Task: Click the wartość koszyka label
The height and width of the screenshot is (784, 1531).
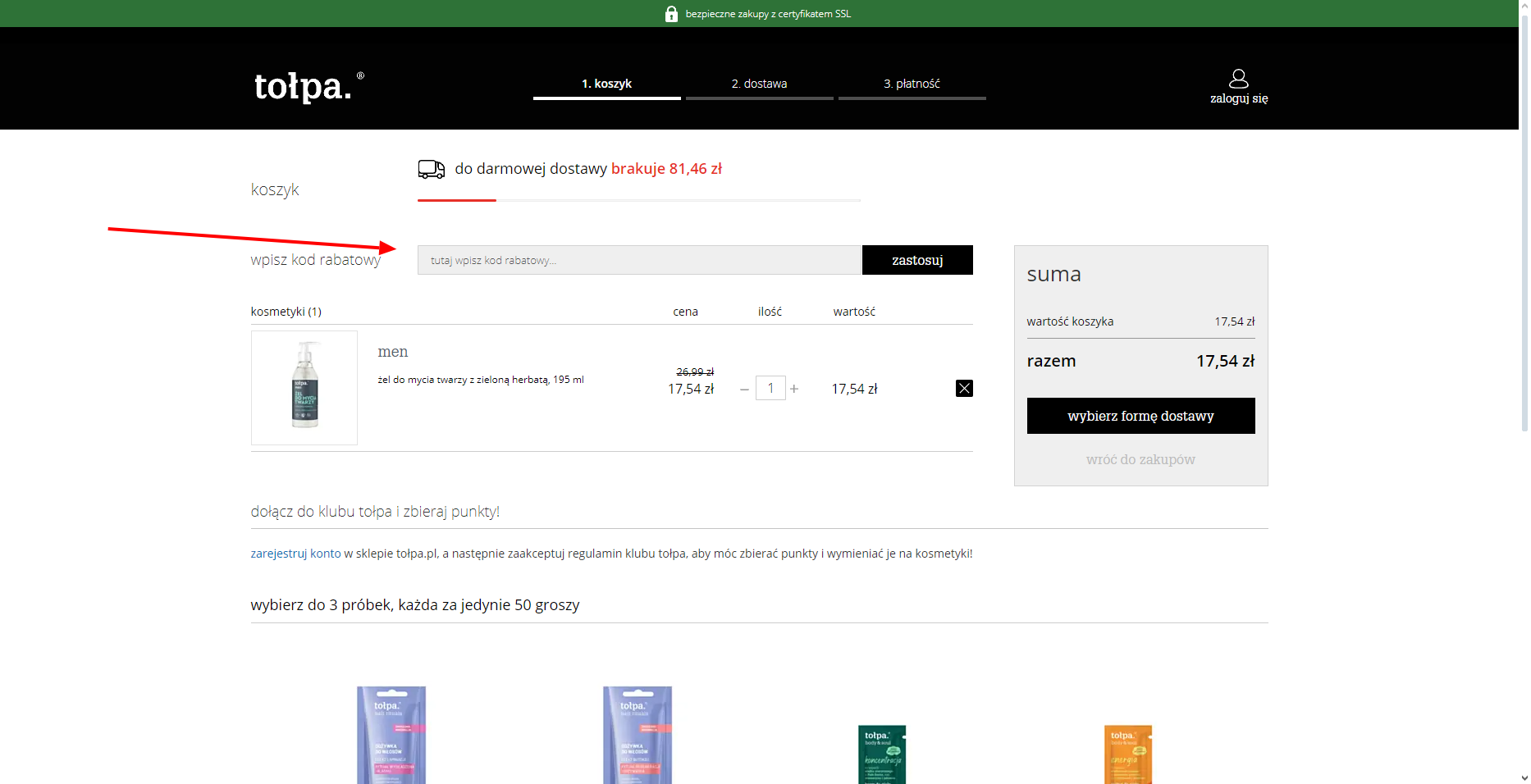Action: [x=1070, y=321]
